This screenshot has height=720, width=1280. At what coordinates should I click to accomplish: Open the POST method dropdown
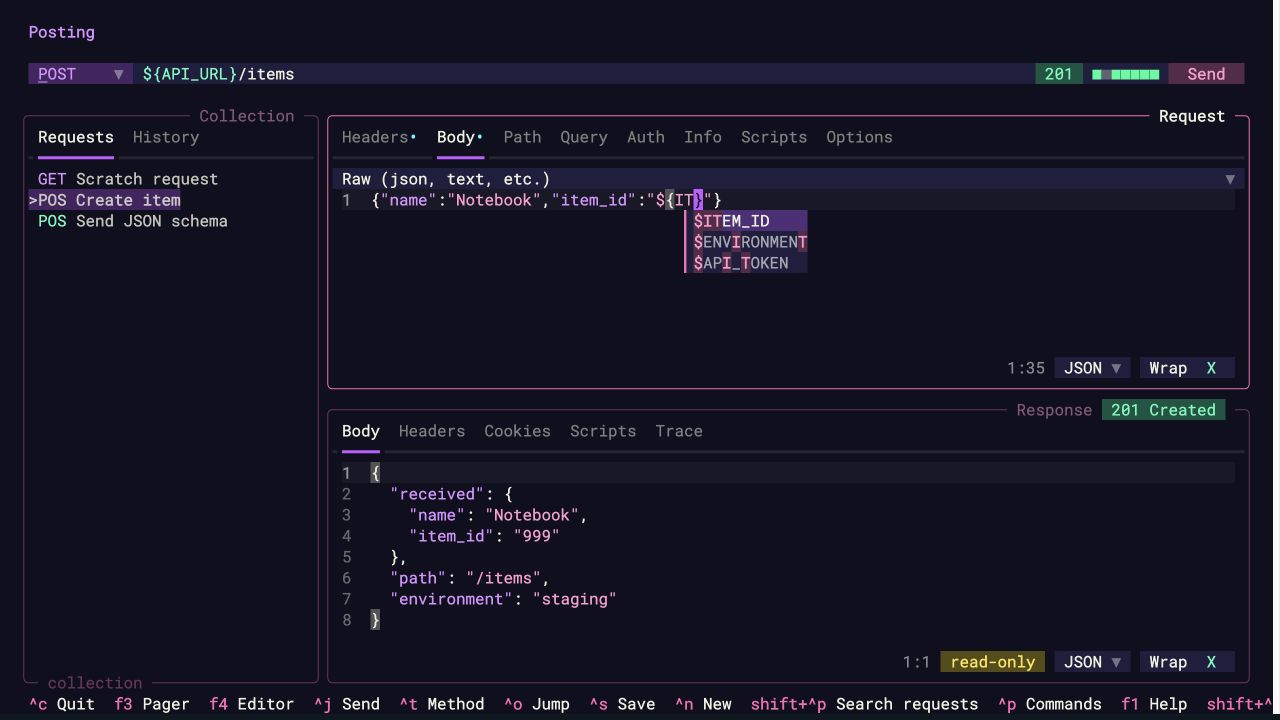80,74
